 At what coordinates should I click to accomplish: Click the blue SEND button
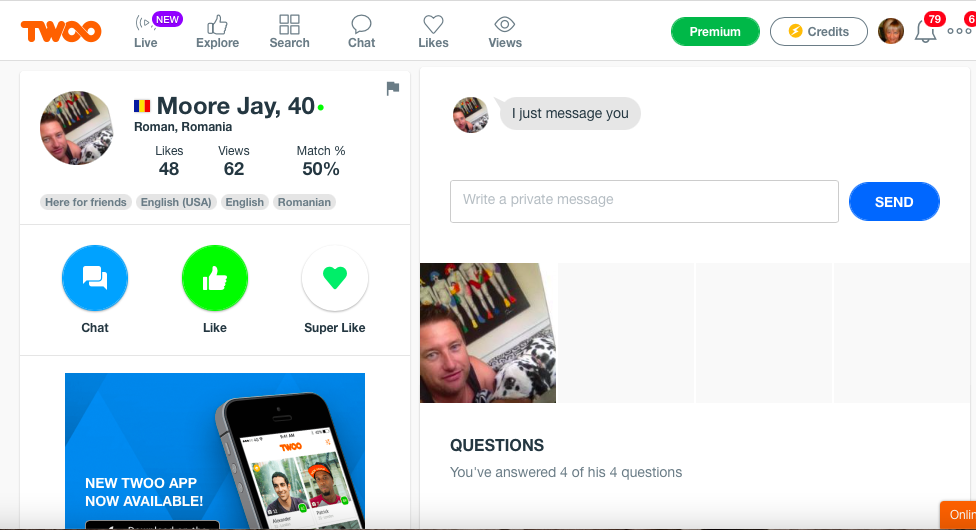pos(894,202)
